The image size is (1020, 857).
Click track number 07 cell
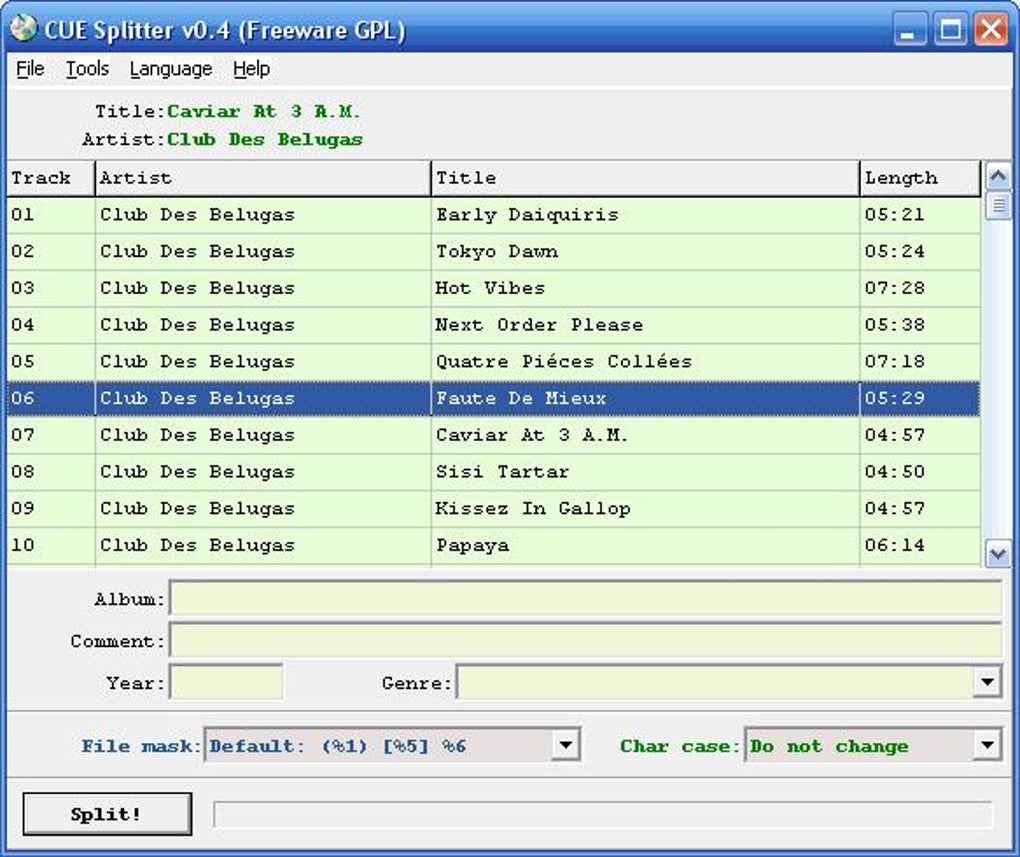51,435
